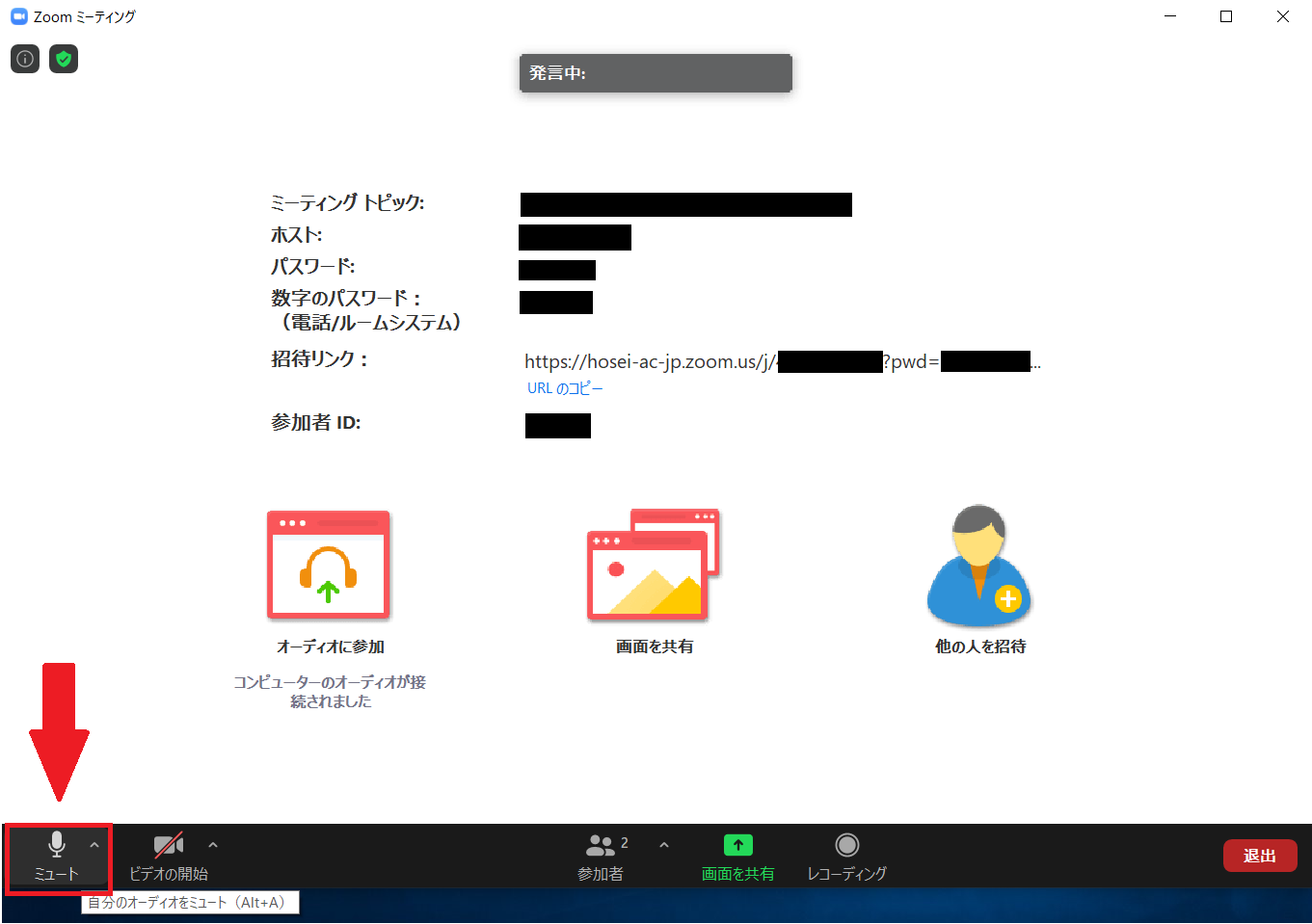Click the 参加者 ID: label

pos(316,422)
